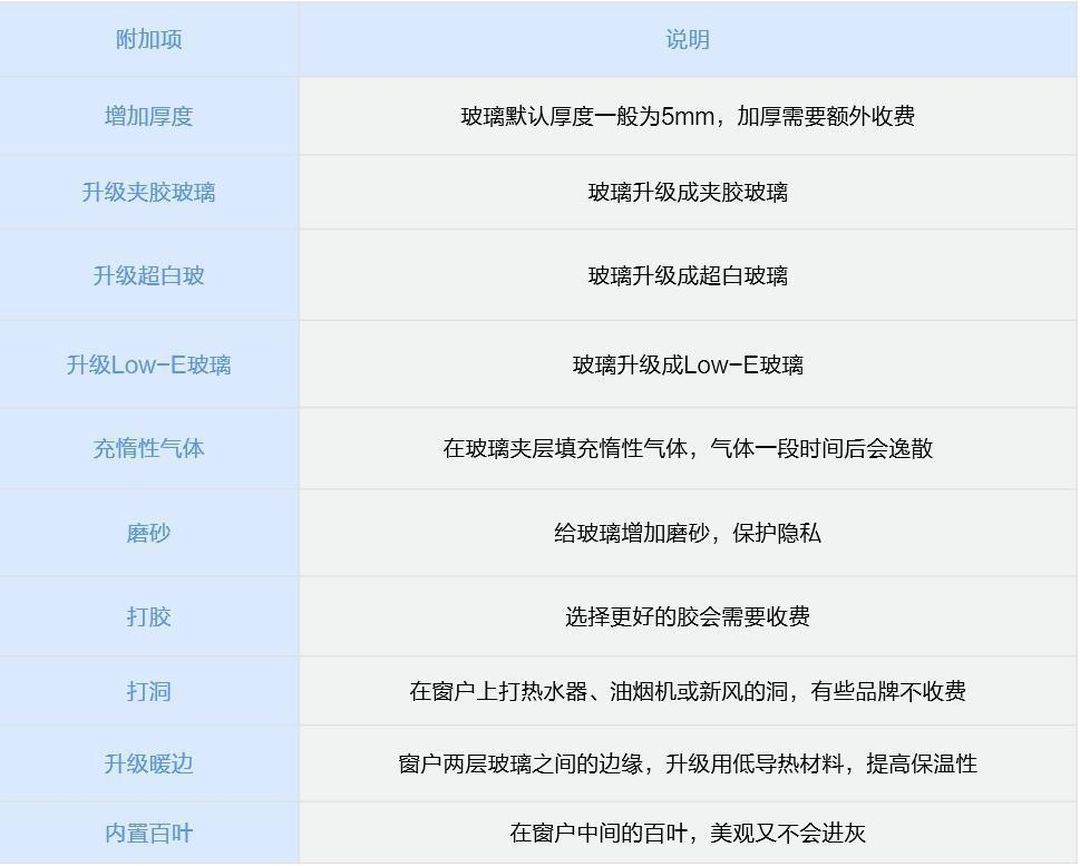Viewport: 1080px width, 866px height.
Task: Select the 保护隐私 frosted glass description
Action: (687, 533)
